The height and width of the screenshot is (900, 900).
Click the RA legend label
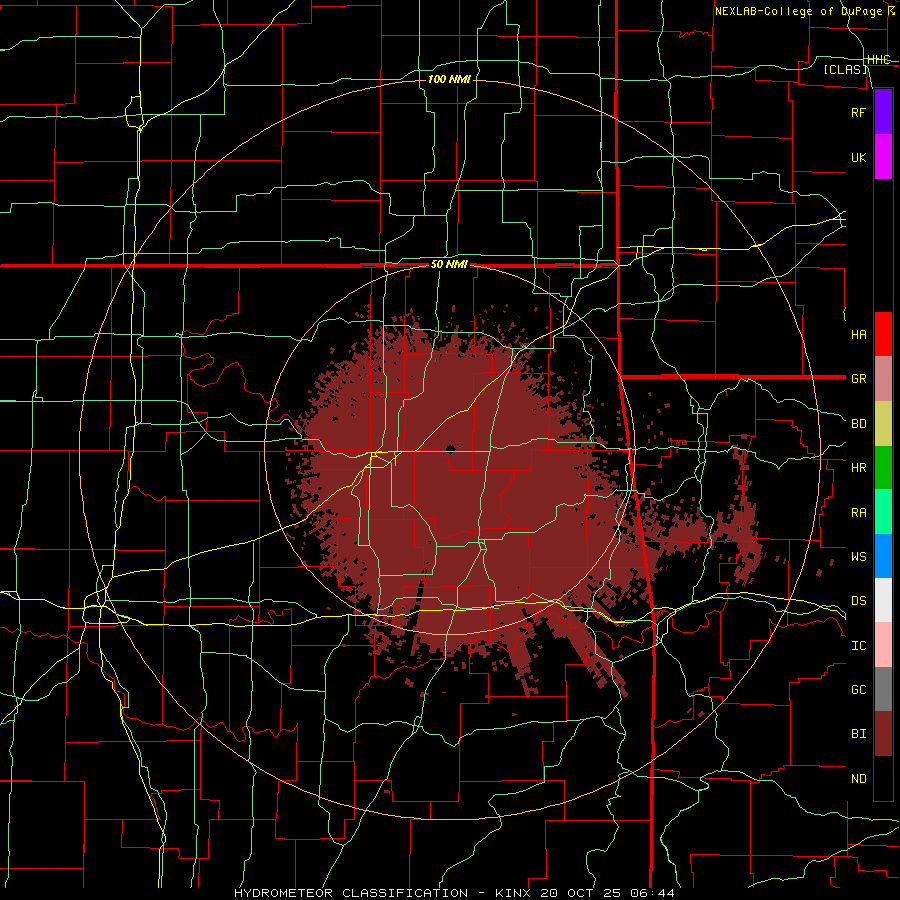pos(858,513)
